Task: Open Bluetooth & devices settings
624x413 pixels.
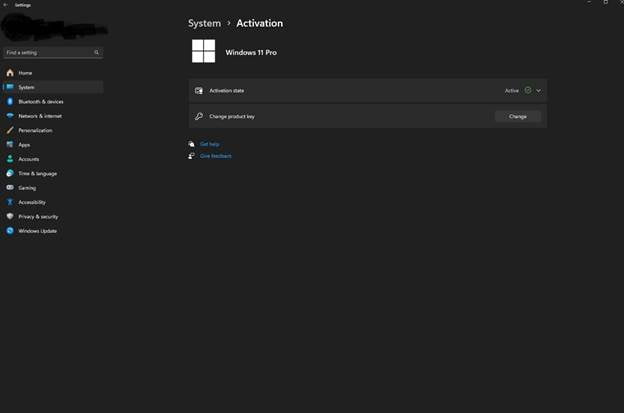Action: 53,101
